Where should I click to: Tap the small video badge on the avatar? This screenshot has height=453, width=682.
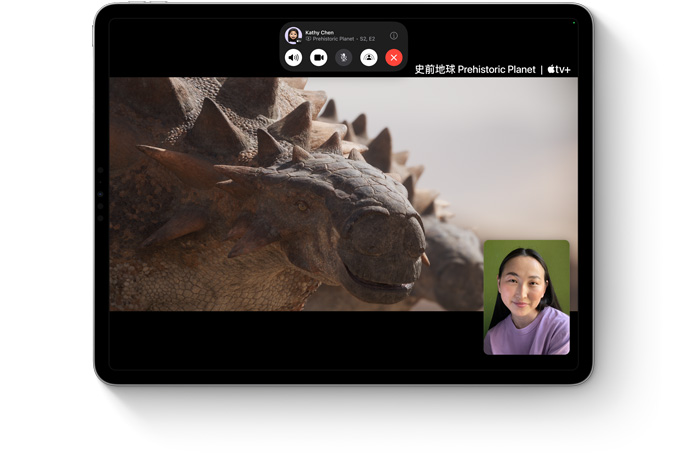pos(299,41)
